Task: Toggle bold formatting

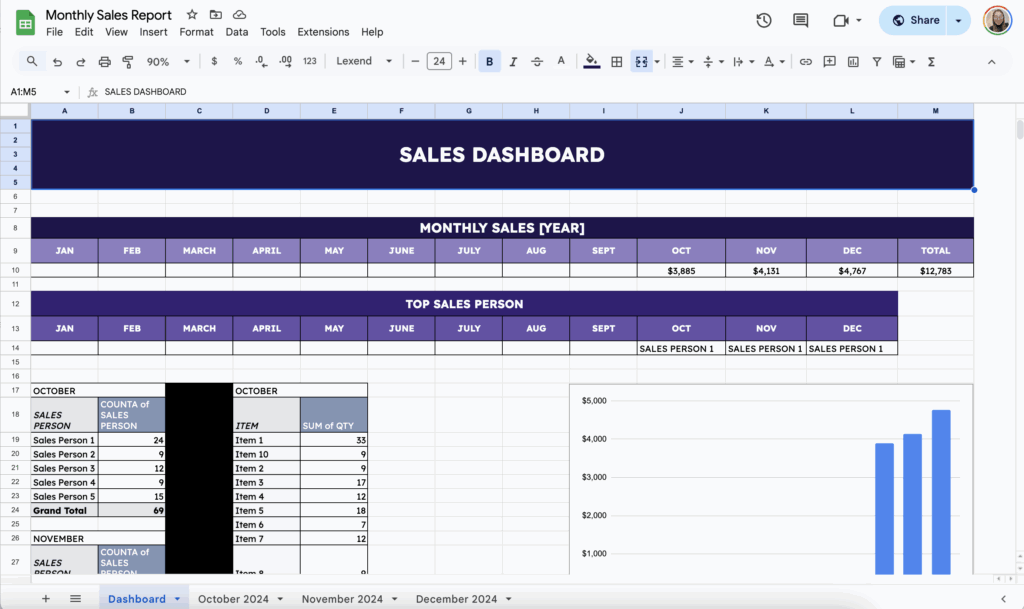Action: coord(488,61)
